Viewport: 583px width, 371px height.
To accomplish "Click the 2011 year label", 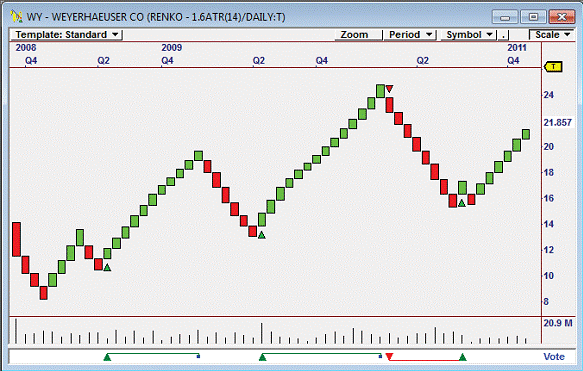I will tap(517, 48).
